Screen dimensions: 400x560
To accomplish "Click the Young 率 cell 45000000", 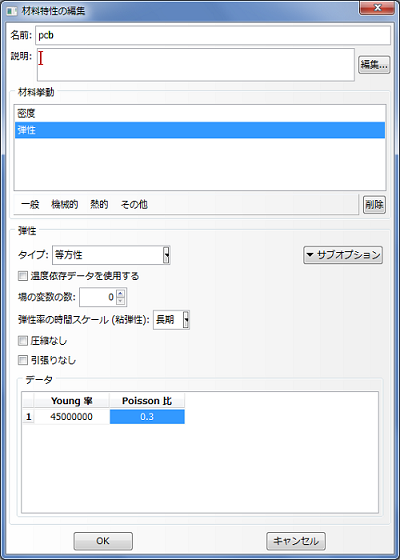I will 72,417.
